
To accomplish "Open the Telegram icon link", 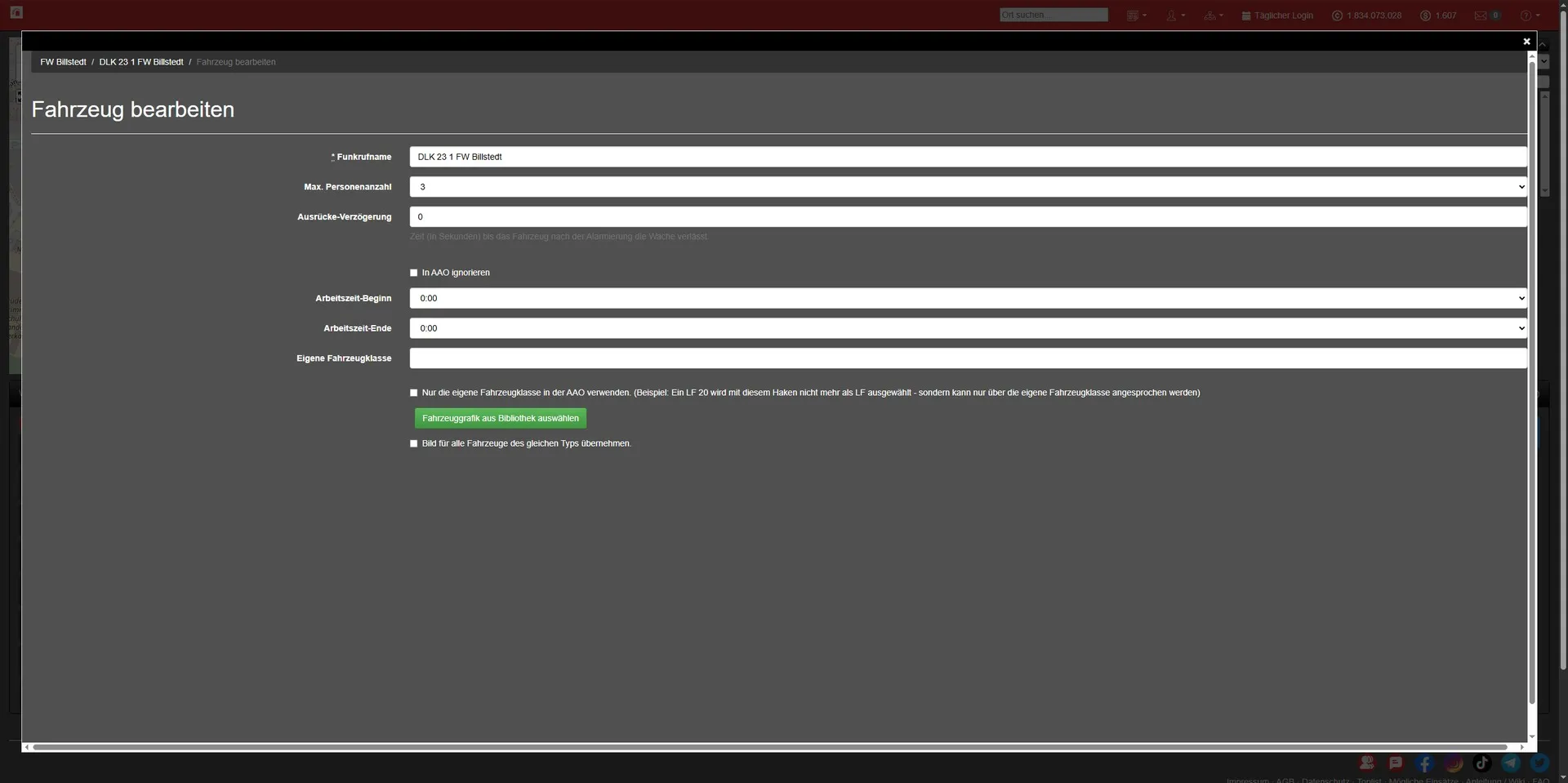I will (x=1511, y=763).
